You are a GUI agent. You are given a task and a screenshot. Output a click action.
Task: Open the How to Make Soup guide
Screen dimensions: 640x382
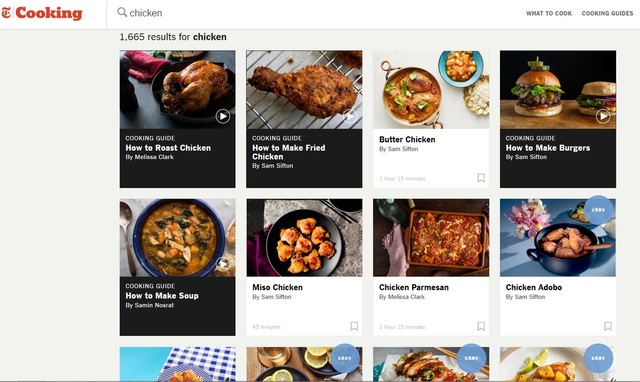162,296
